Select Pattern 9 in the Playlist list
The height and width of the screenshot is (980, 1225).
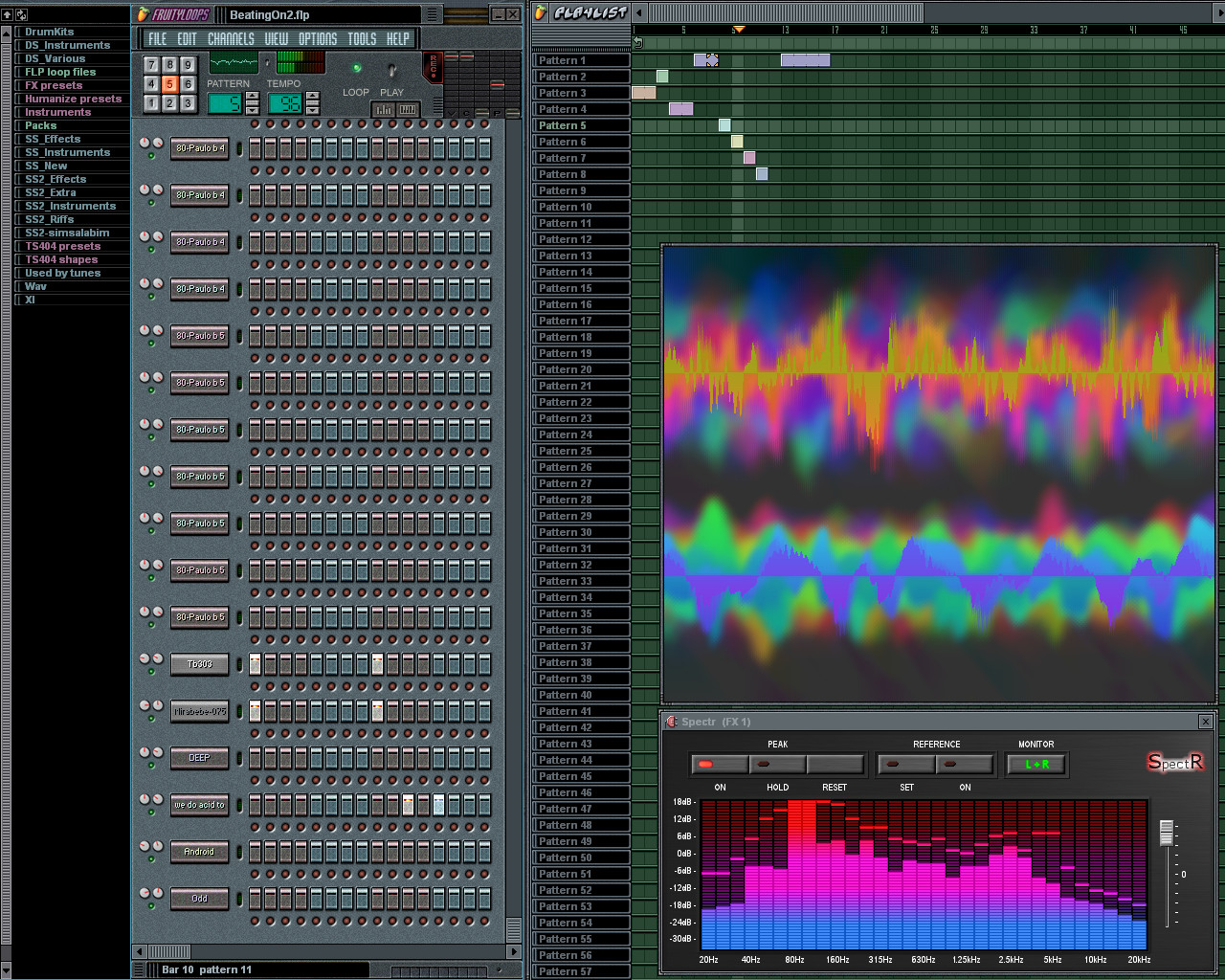pyautogui.click(x=581, y=190)
